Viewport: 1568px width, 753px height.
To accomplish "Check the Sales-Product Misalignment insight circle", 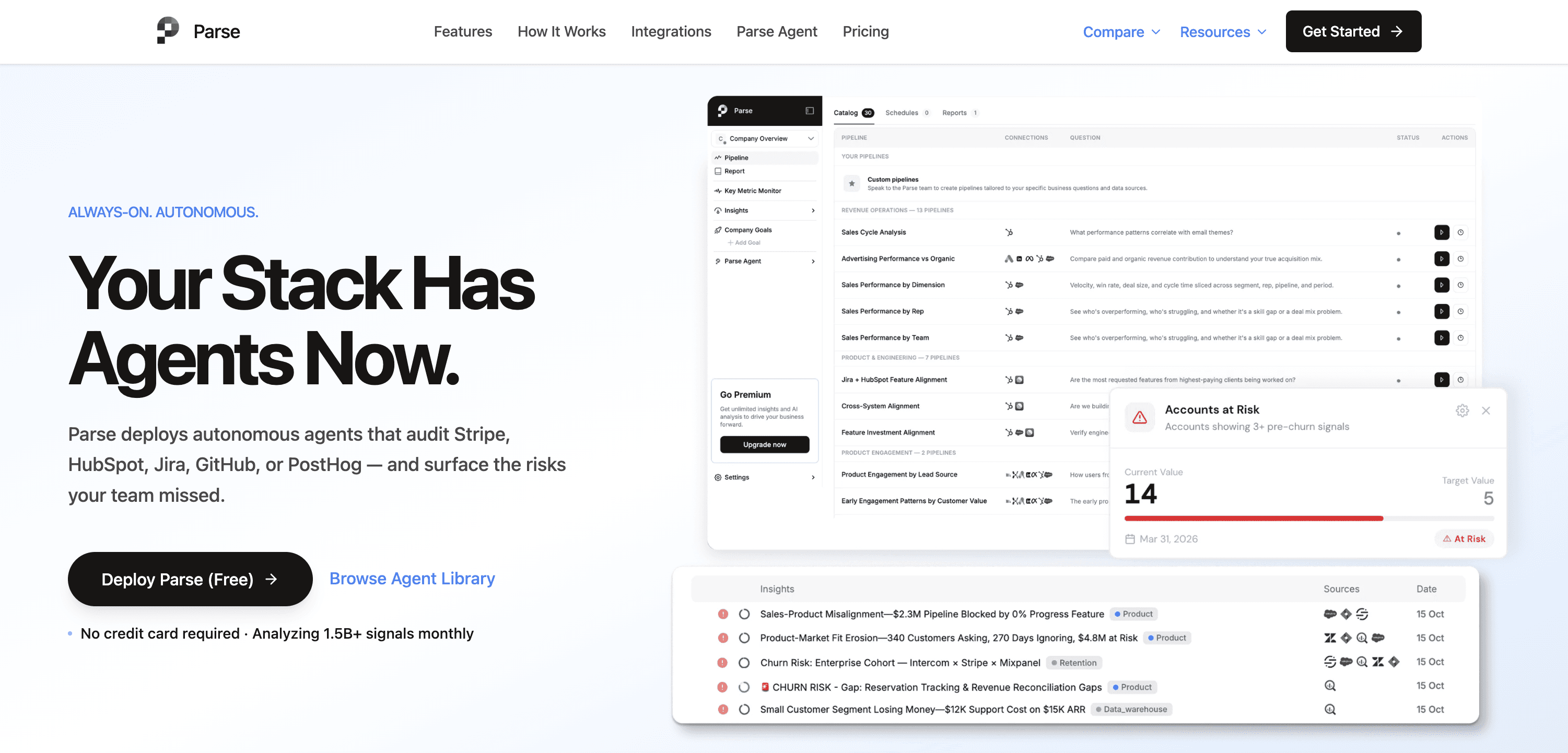I will click(x=744, y=614).
